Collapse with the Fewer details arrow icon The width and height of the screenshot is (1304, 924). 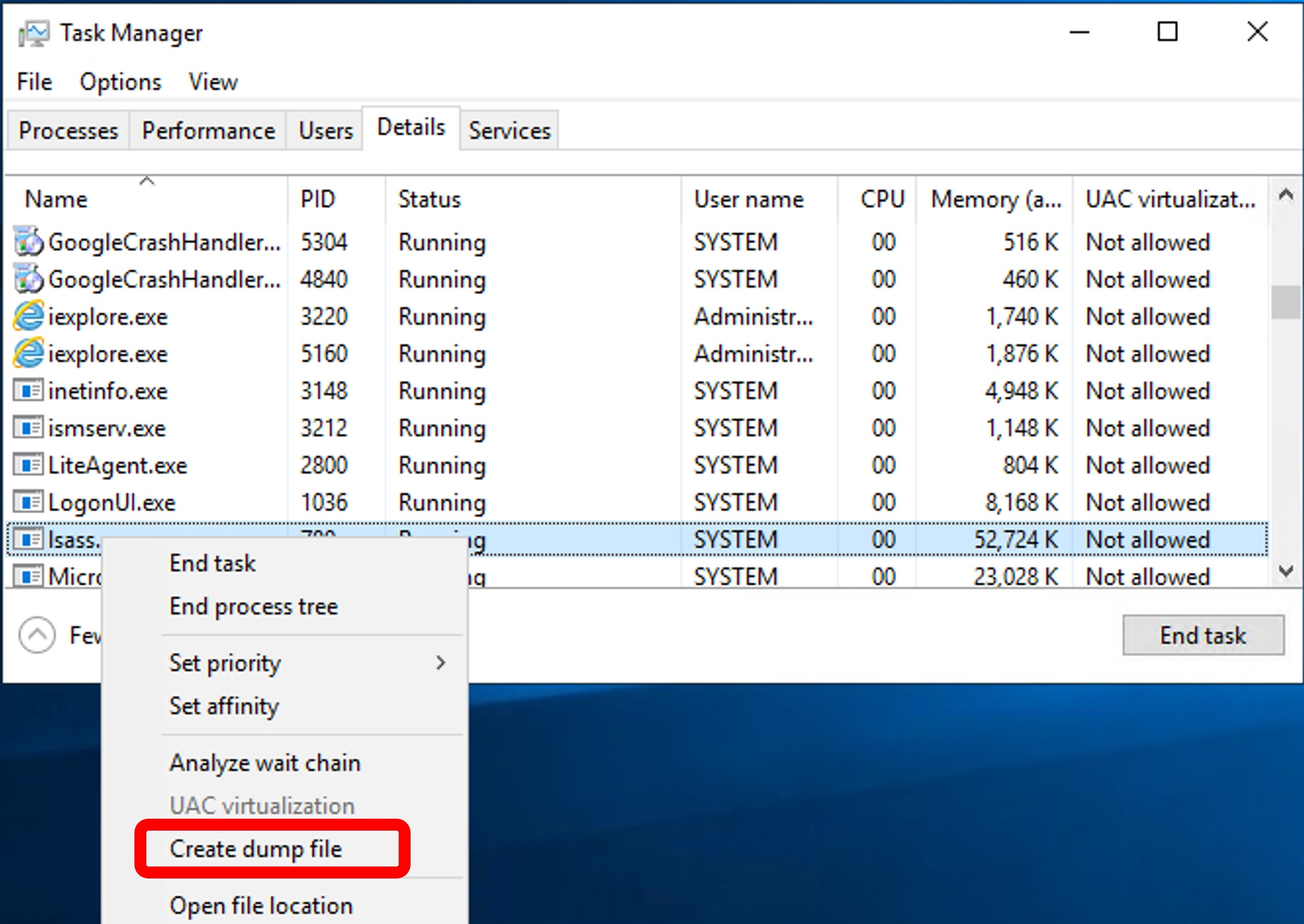pyautogui.click(x=37, y=635)
